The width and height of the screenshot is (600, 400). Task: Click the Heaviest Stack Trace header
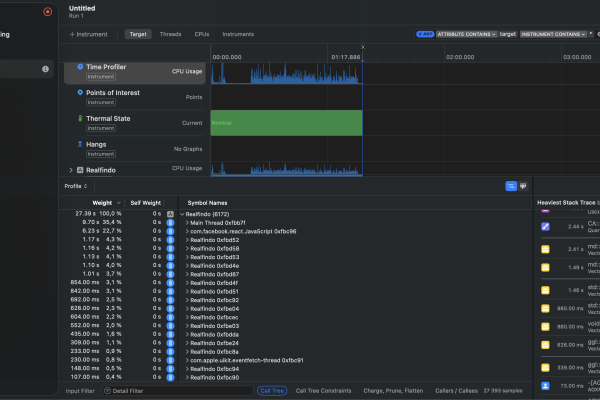[x=566, y=202]
